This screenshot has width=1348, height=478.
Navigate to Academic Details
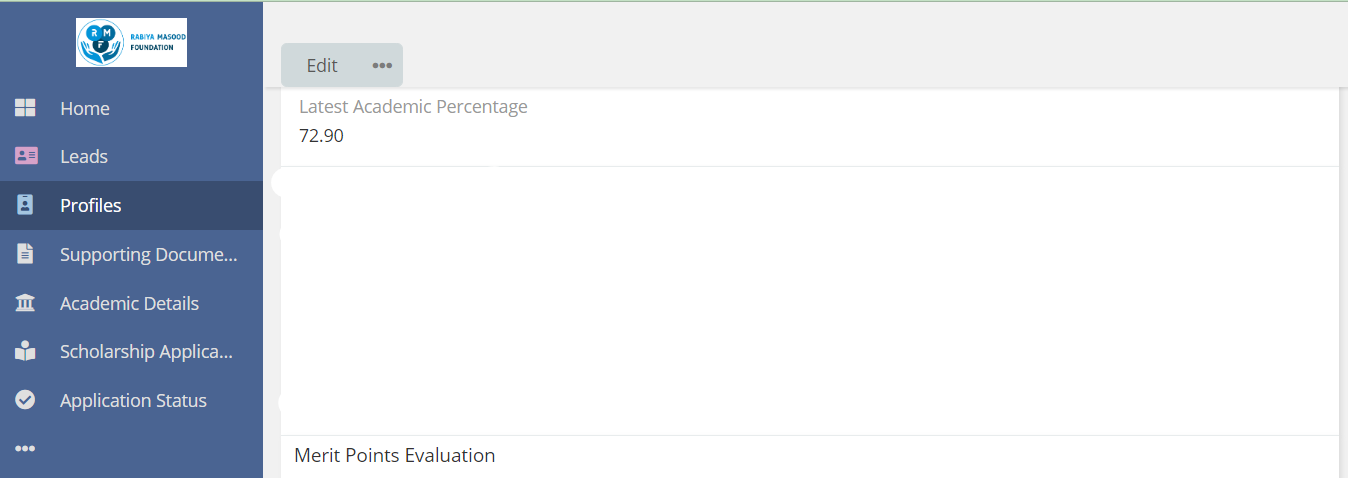click(x=129, y=303)
